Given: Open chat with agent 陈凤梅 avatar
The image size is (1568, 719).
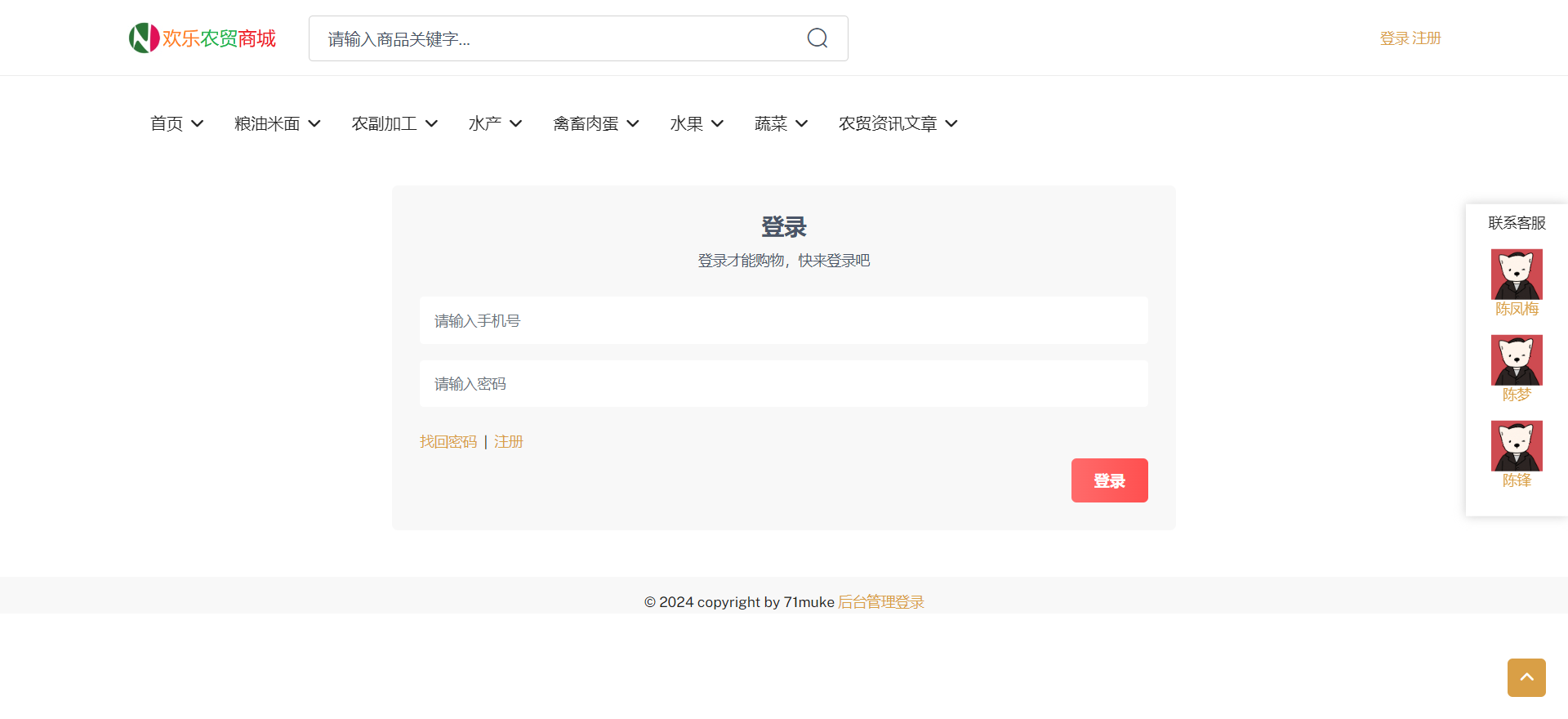Looking at the screenshot, I should (x=1516, y=275).
